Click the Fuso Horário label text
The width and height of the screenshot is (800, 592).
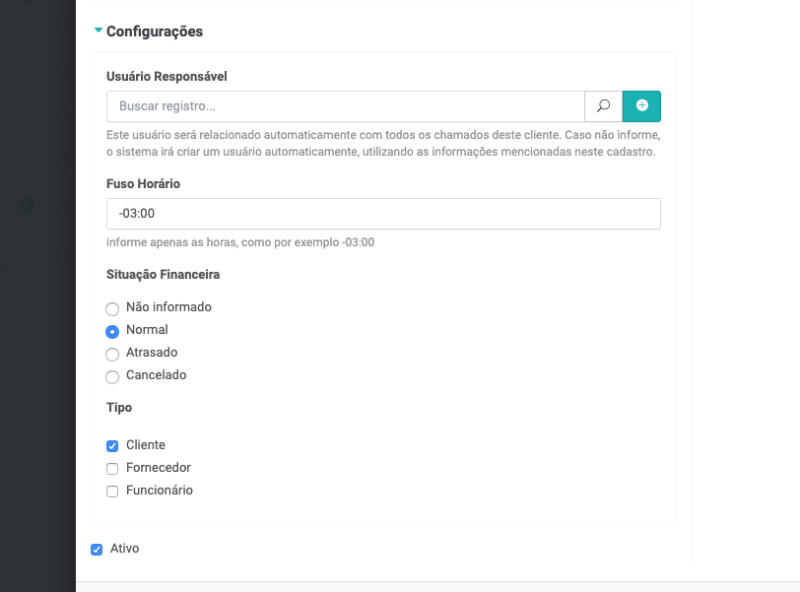pos(143,184)
